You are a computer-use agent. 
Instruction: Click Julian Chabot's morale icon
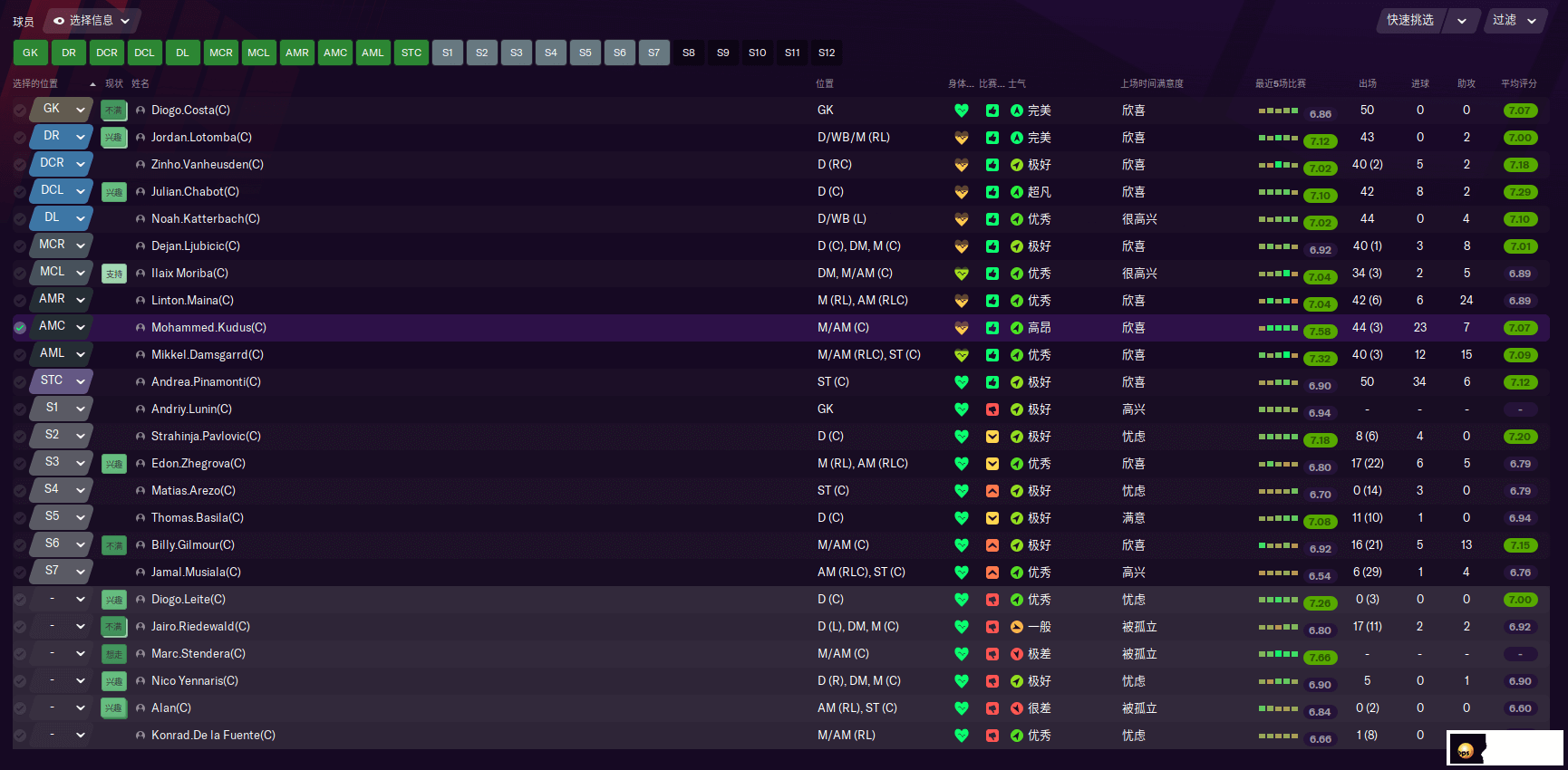coord(1017,192)
